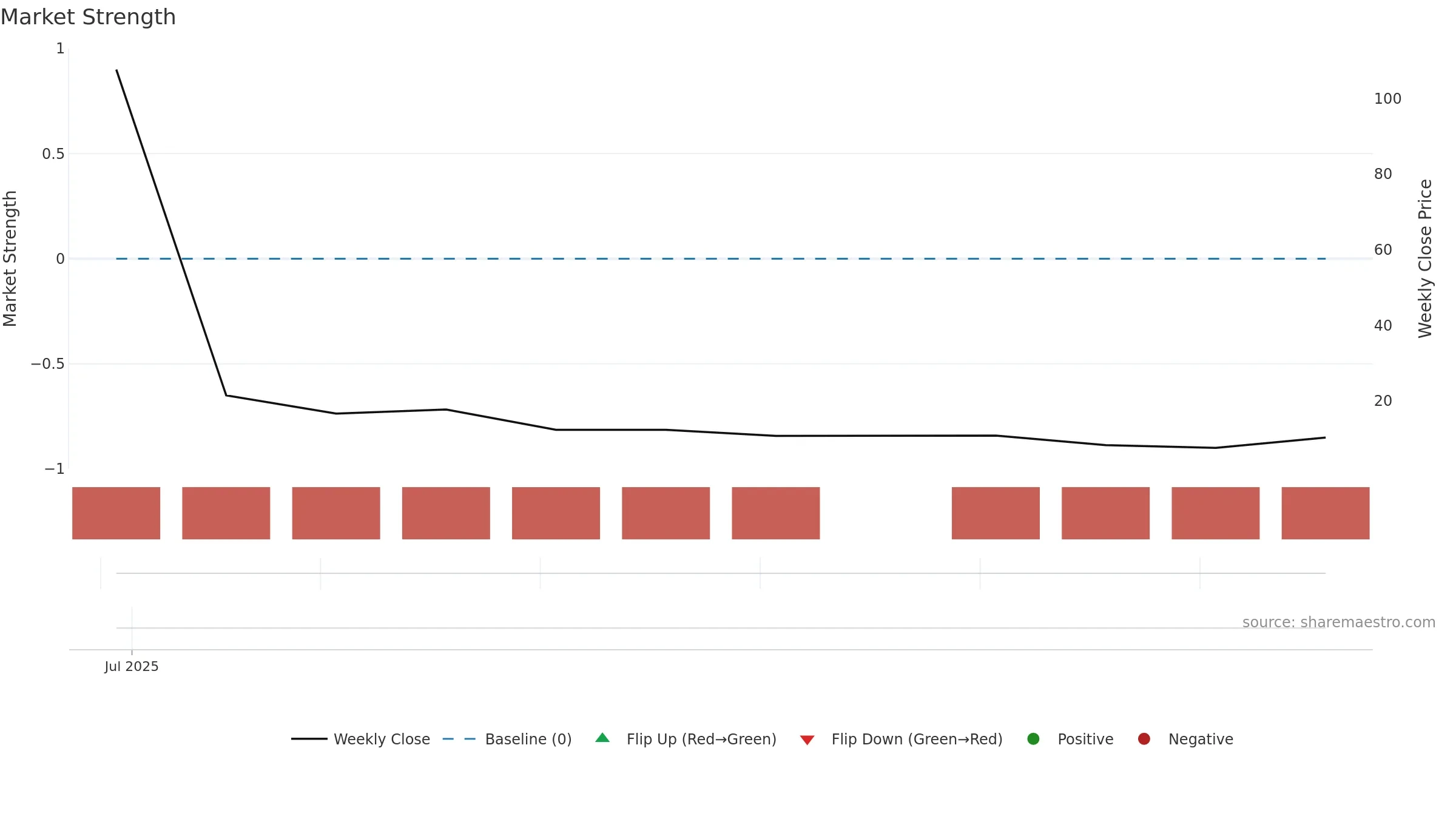
Task: Click the −0.5 tick on left axis
Action: [x=47, y=364]
